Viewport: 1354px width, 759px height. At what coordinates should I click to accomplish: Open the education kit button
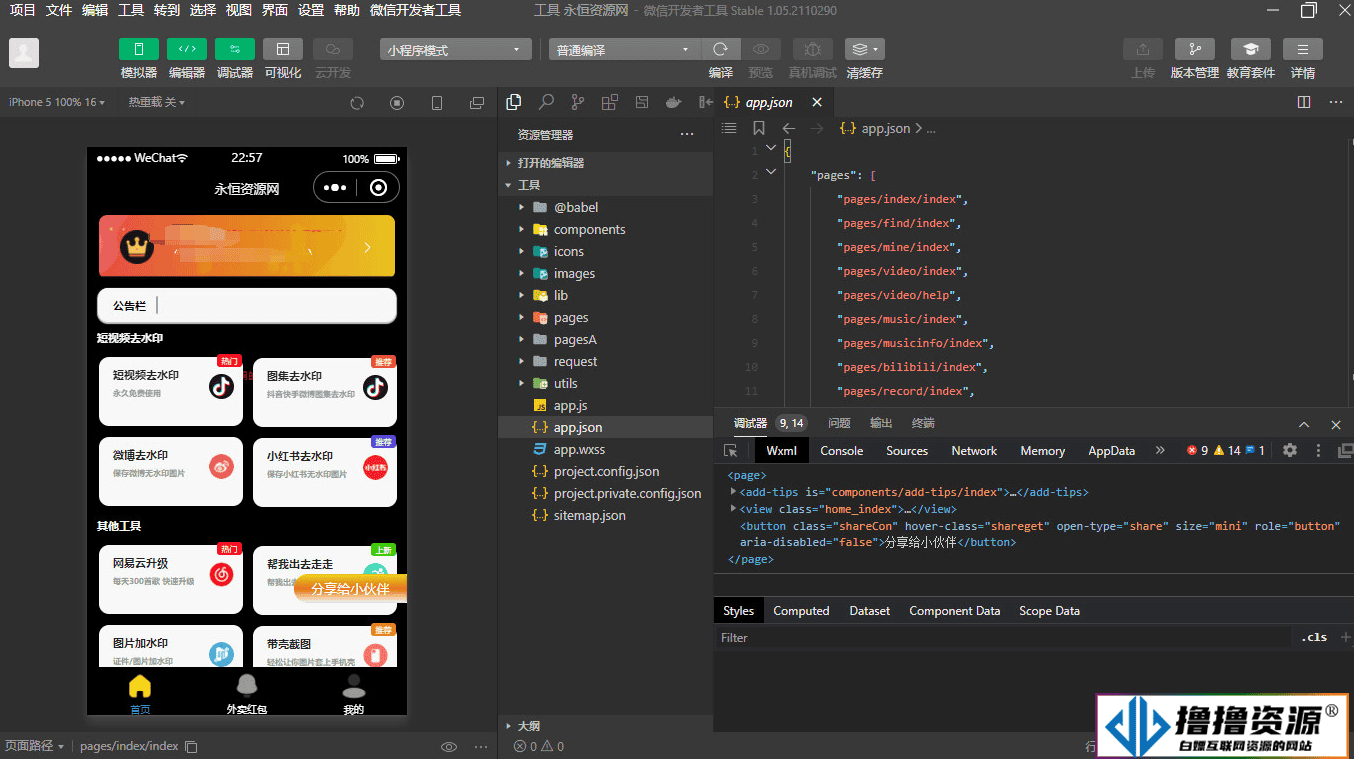click(1251, 49)
